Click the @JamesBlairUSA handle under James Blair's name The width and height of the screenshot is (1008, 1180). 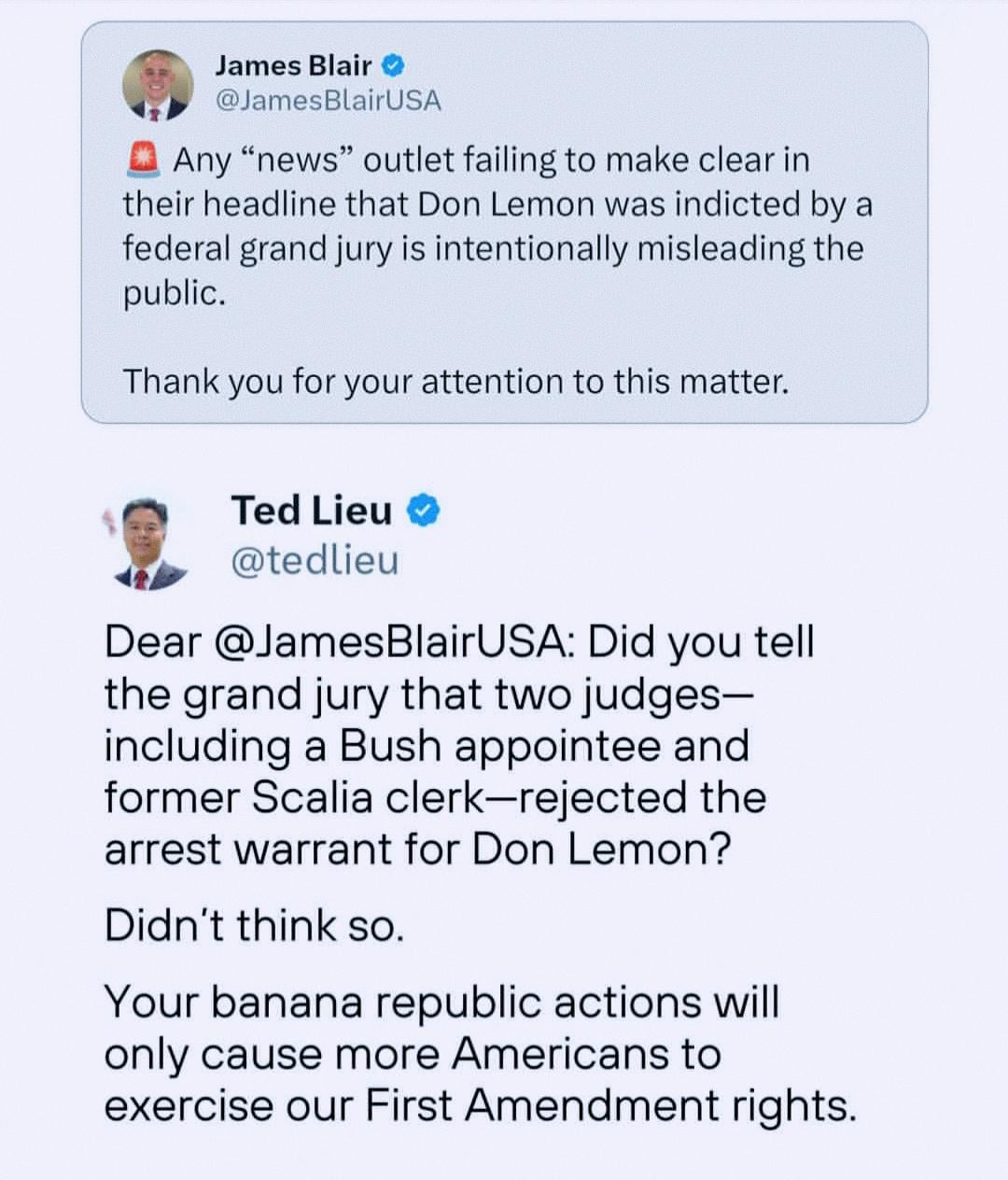[x=328, y=101]
